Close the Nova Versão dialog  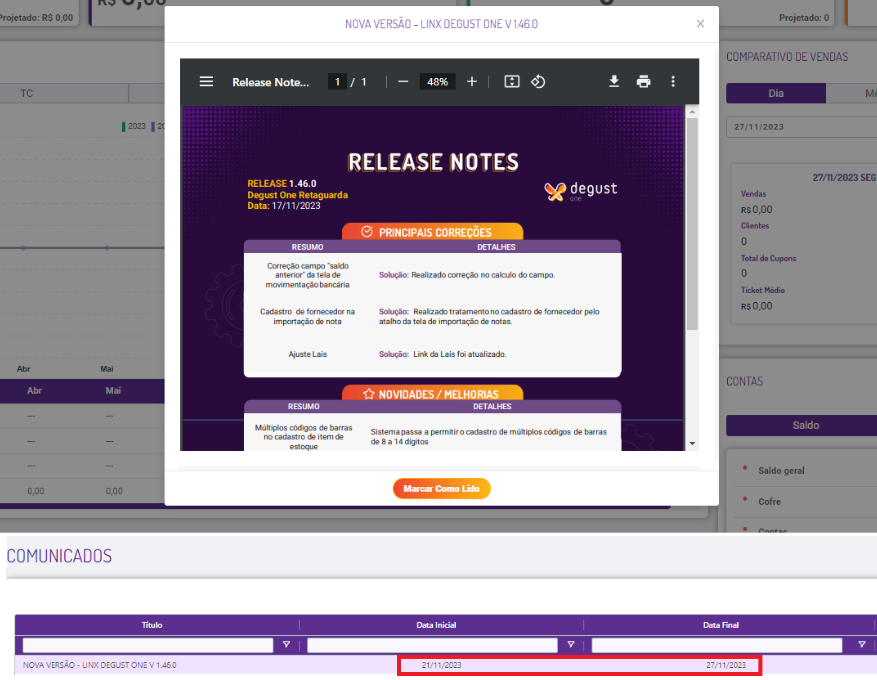coord(700,23)
